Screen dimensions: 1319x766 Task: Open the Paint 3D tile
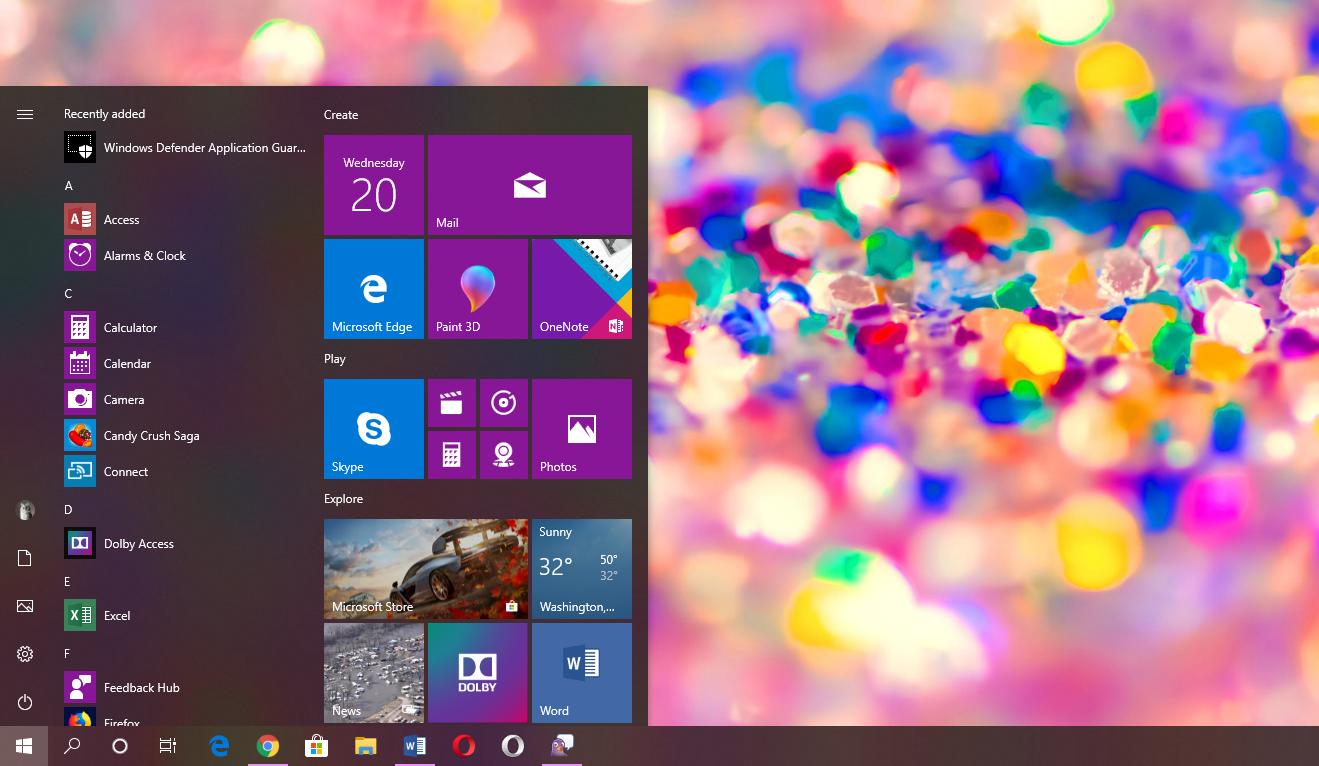pos(478,289)
